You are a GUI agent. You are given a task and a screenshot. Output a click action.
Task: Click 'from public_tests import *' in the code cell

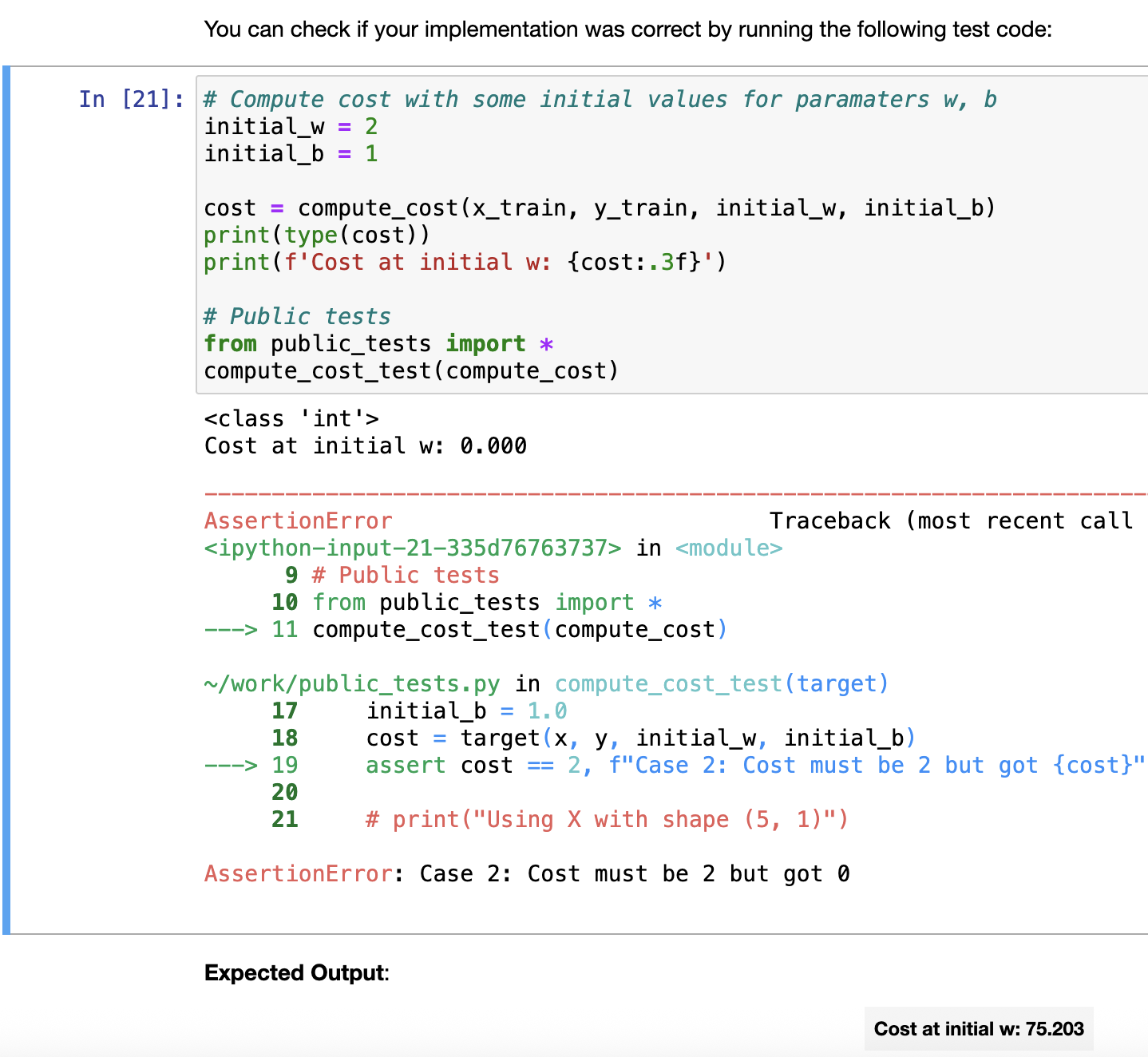pos(378,343)
